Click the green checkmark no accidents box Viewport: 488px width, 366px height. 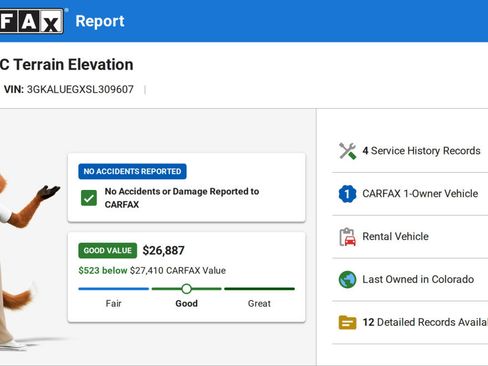coord(89,198)
